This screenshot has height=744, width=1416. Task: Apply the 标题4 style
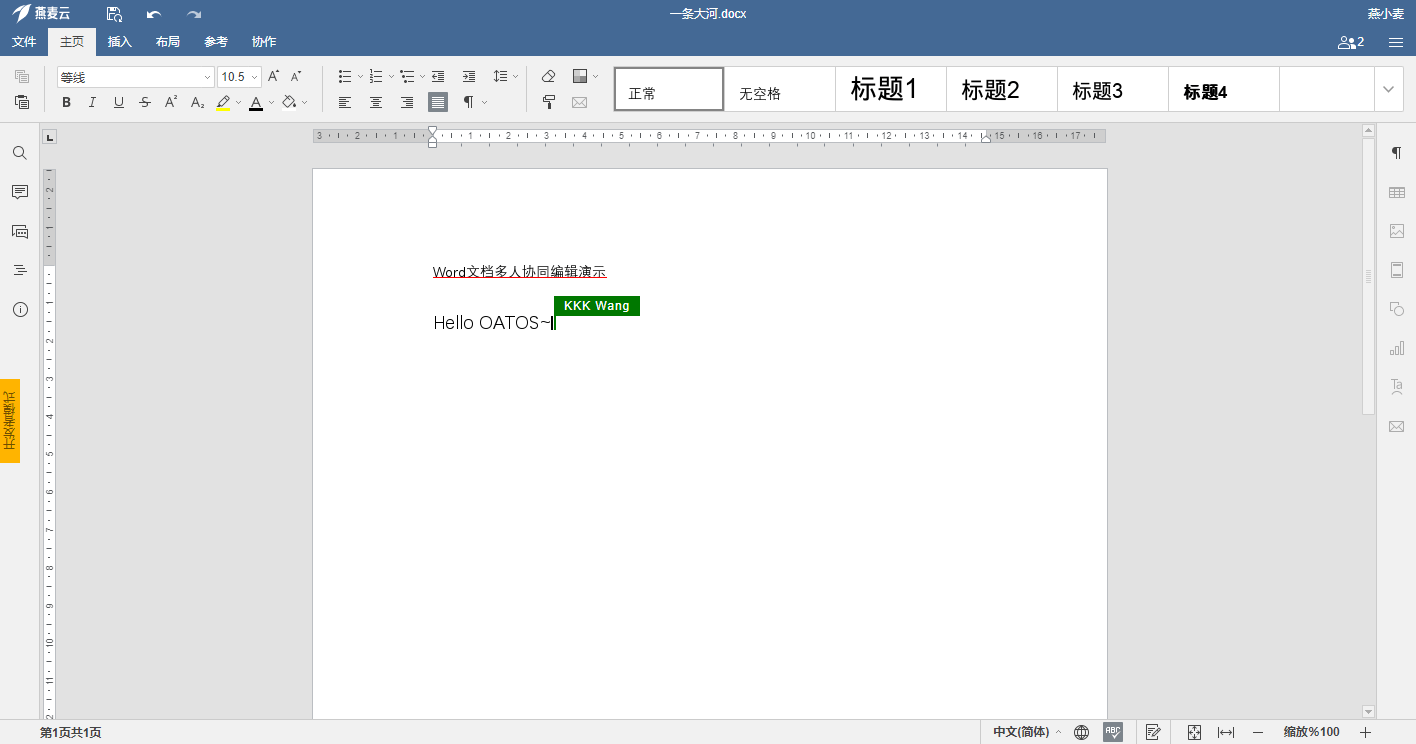coord(1224,89)
